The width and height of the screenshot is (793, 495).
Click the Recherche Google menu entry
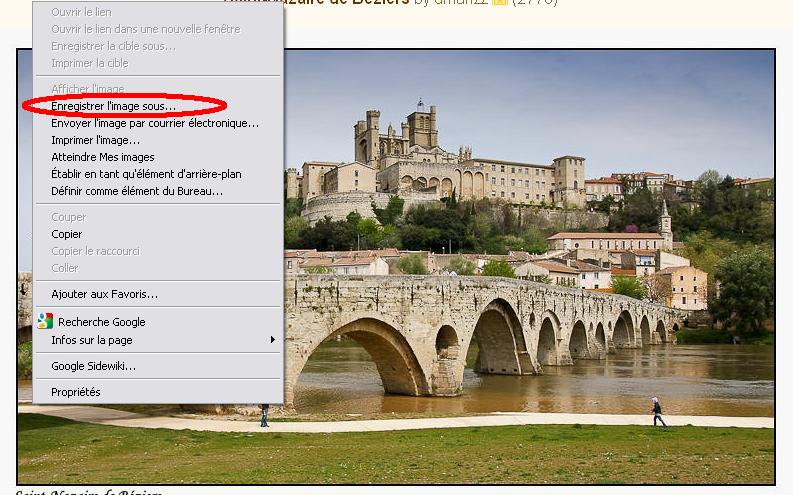coord(101,322)
